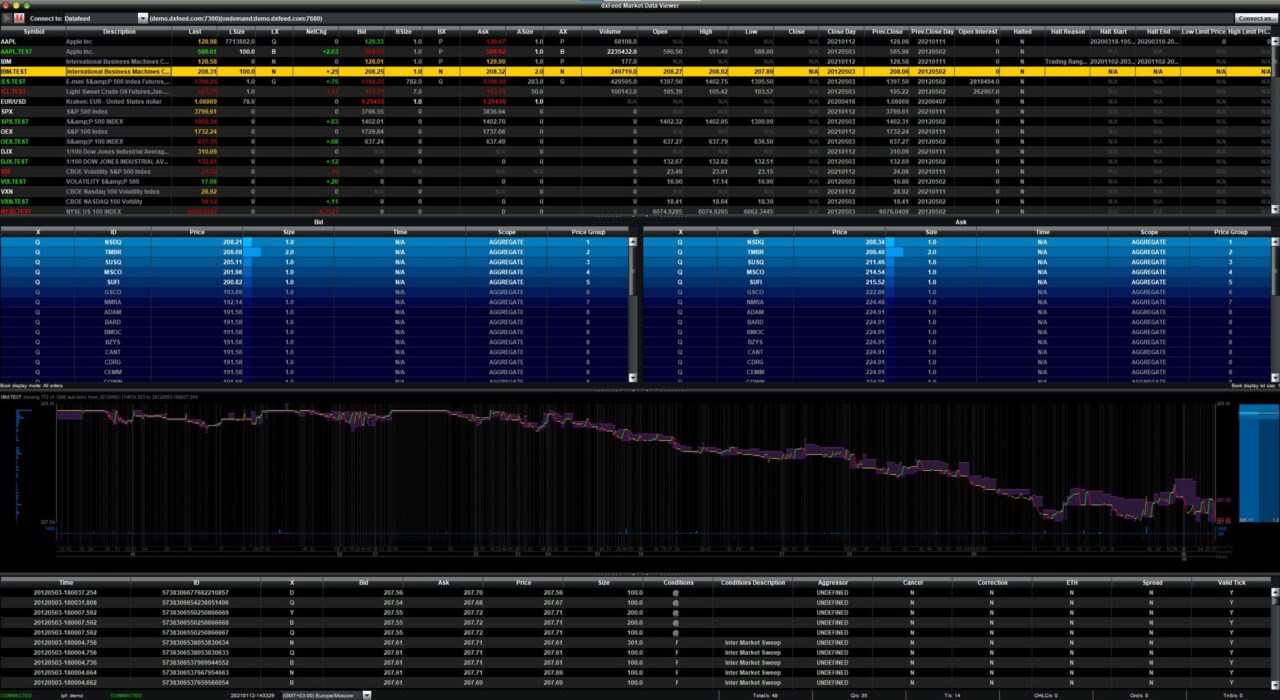Click Valid Tick column header
The height and width of the screenshot is (700, 1280).
point(1230,582)
